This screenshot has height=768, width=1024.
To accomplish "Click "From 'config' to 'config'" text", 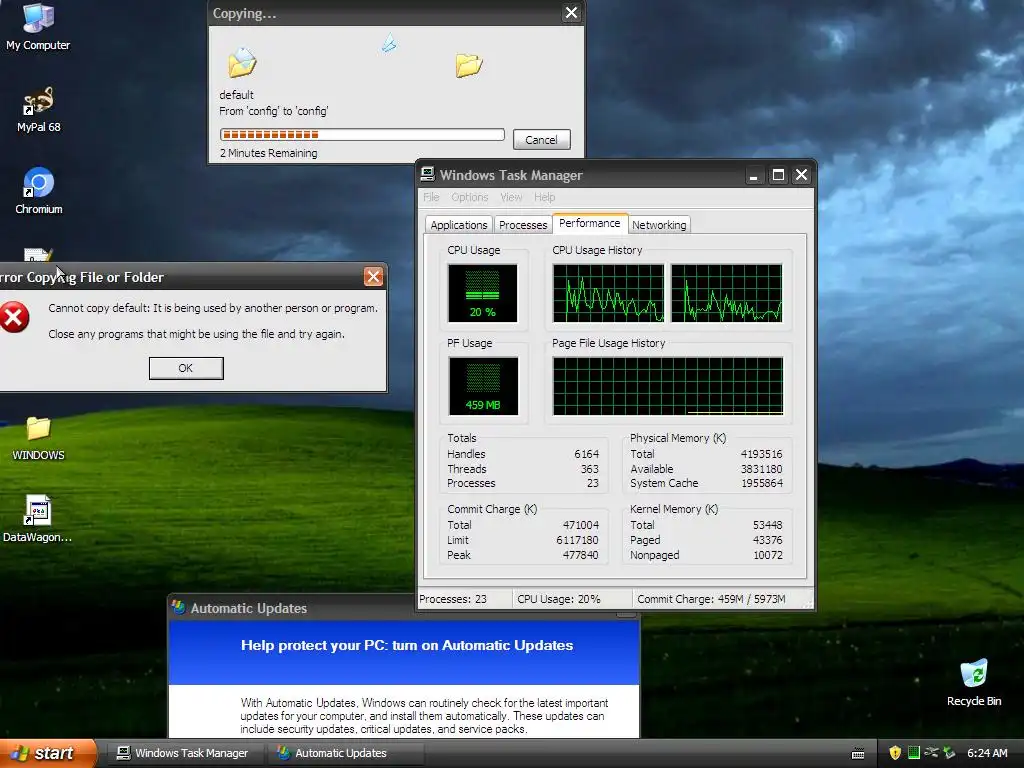I will point(274,111).
